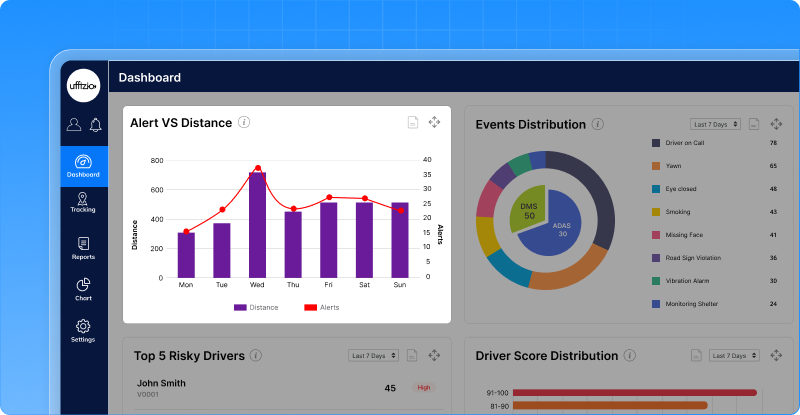Viewport: 800px width, 415px height.
Task: Export the Alert VS Distance chart file
Action: coord(412,122)
